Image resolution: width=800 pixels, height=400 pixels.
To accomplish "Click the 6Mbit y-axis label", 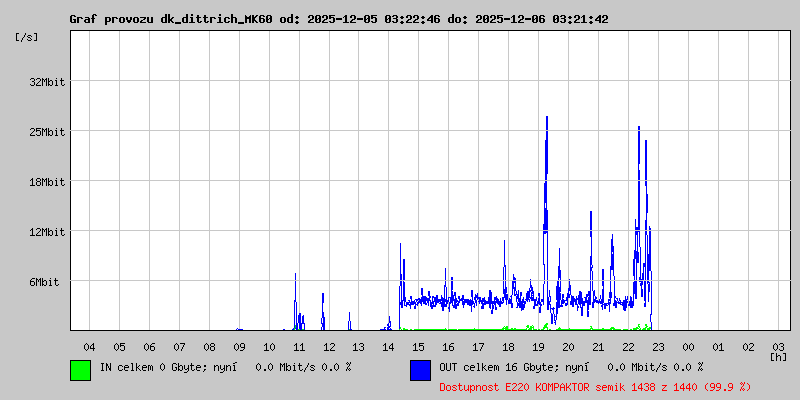I will tap(44, 282).
